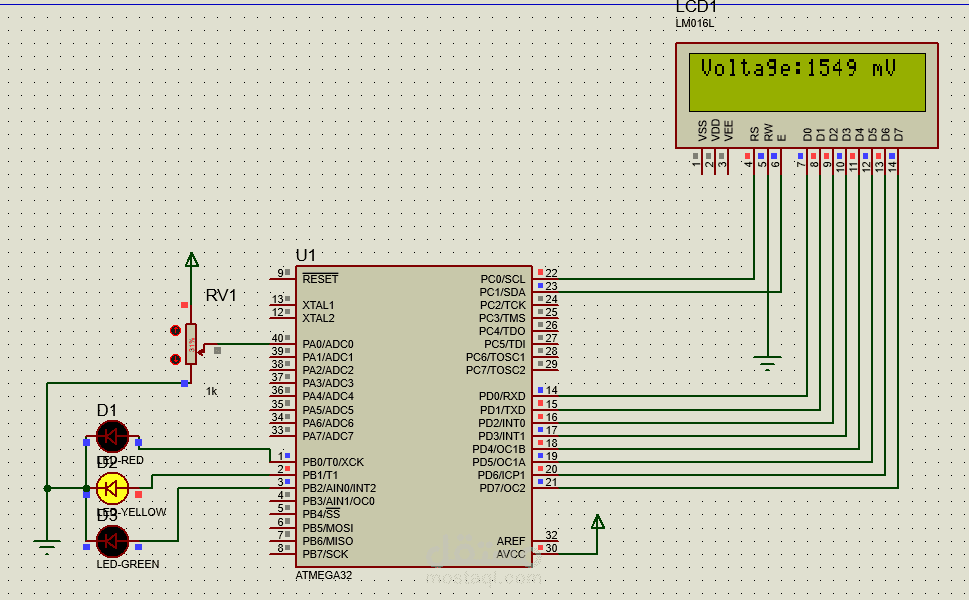Select the D7 pin label on the LCD
Viewport: 969px width, 600px height.
[899, 134]
